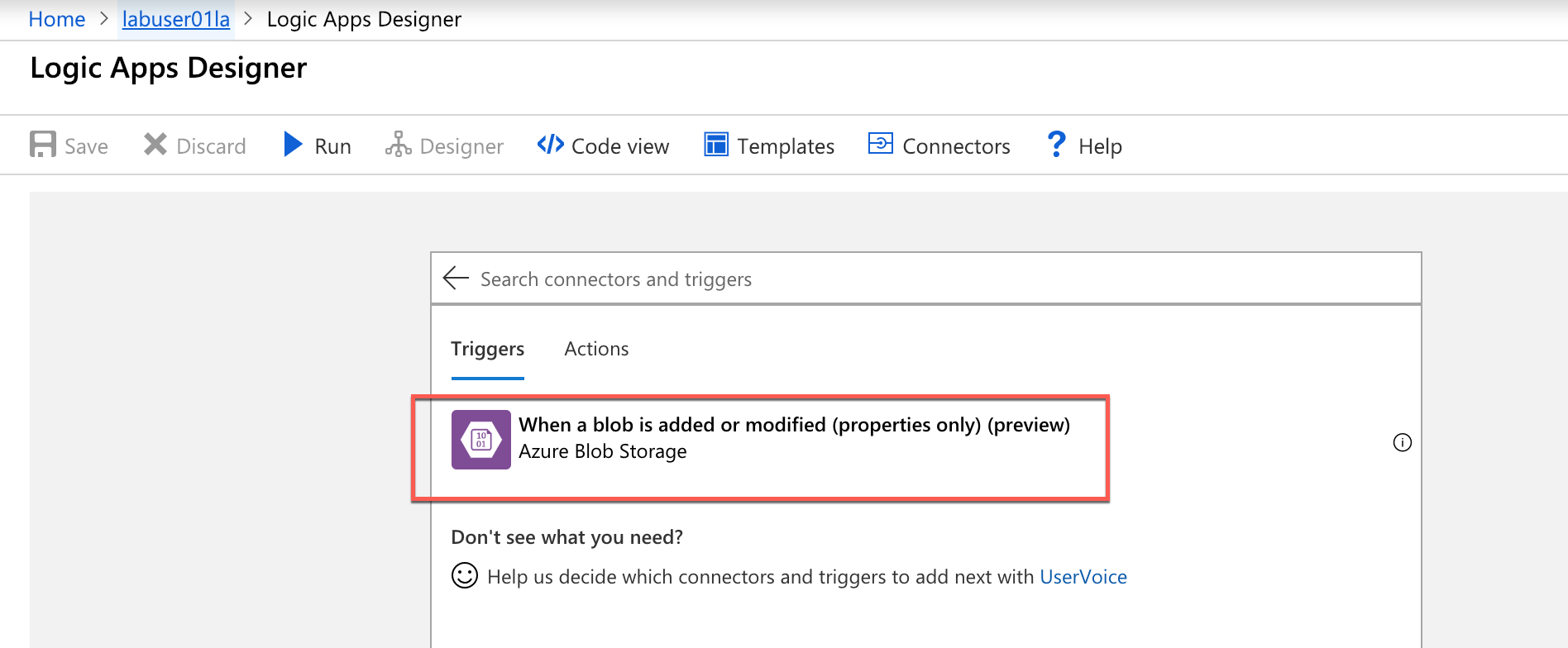Switch to the Actions tab
Viewport: 1568px width, 648px height.
coord(596,349)
